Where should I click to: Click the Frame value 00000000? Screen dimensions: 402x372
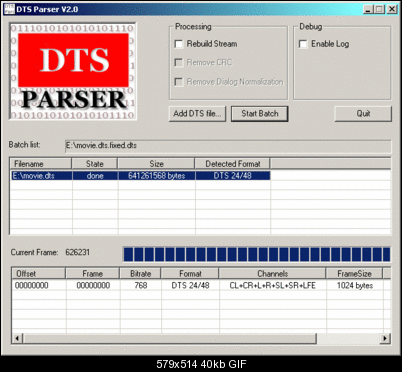(93, 286)
